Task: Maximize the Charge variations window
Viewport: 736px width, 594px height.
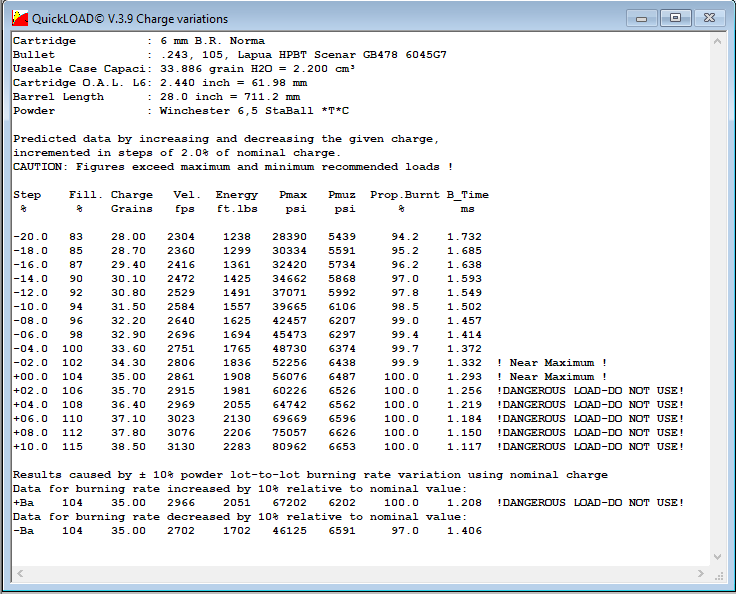Action: pyautogui.click(x=676, y=17)
